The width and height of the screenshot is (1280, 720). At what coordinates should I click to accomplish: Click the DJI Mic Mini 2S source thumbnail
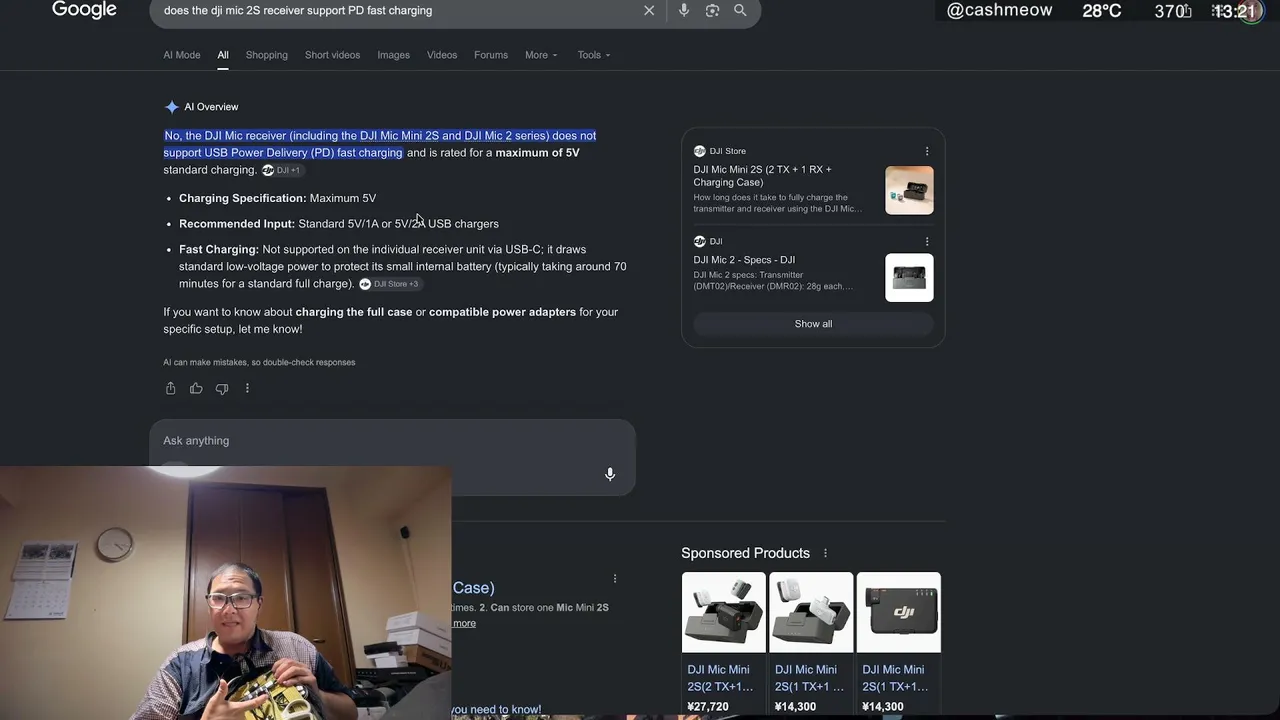(x=909, y=190)
